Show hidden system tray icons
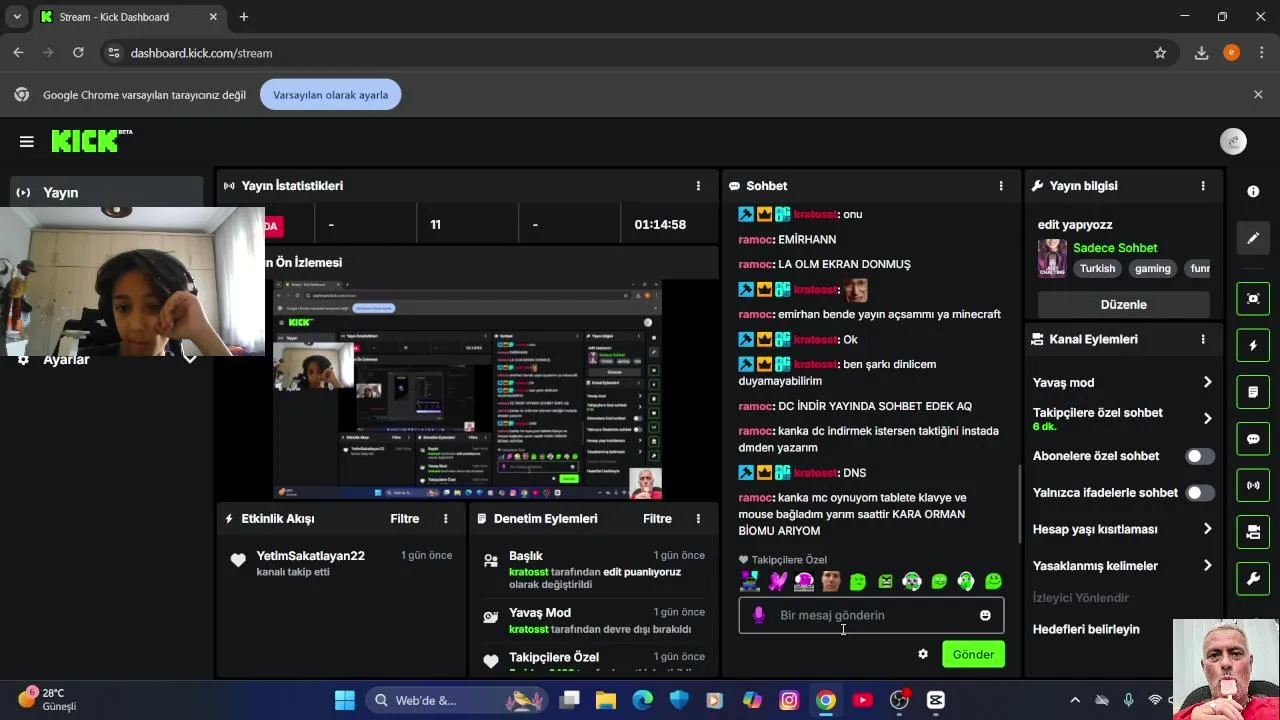 [x=1075, y=700]
